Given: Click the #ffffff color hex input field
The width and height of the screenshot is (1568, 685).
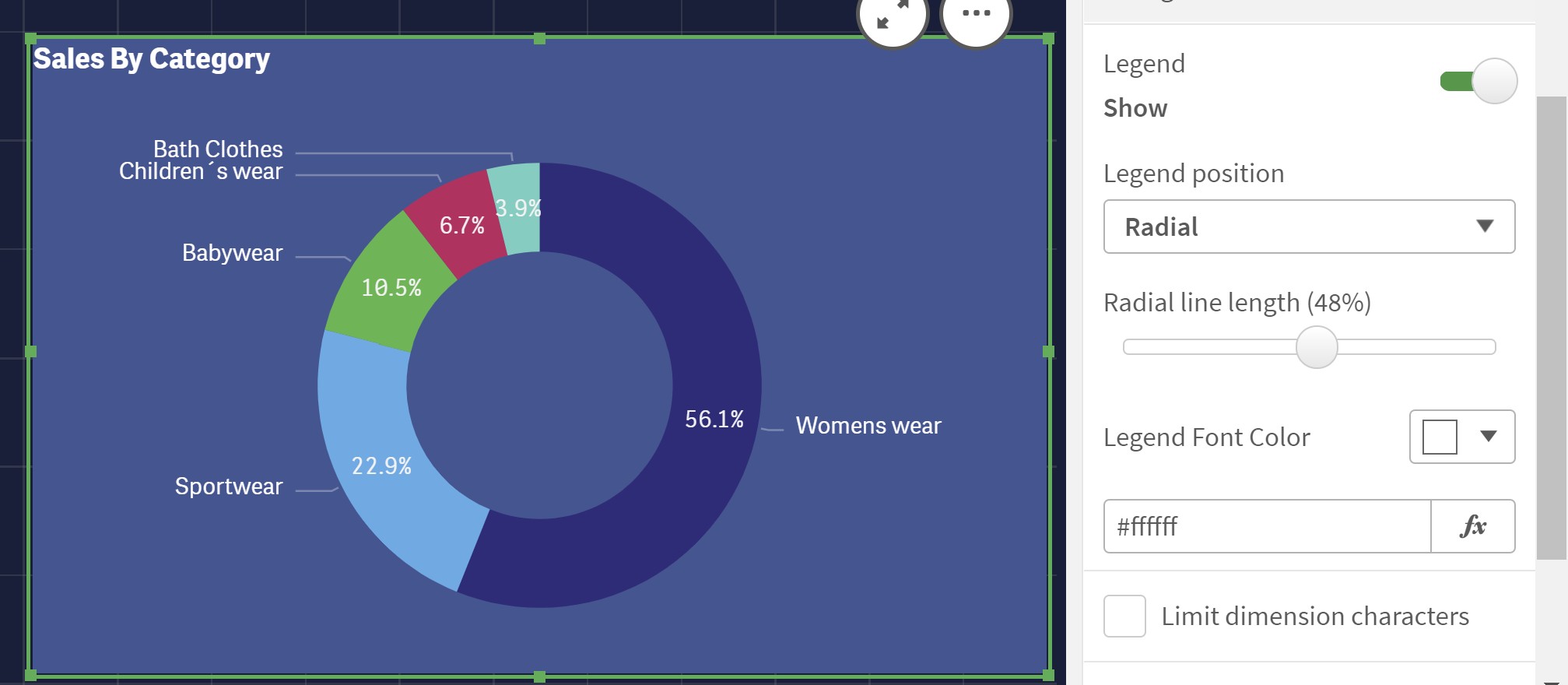Looking at the screenshot, I should point(1267,526).
